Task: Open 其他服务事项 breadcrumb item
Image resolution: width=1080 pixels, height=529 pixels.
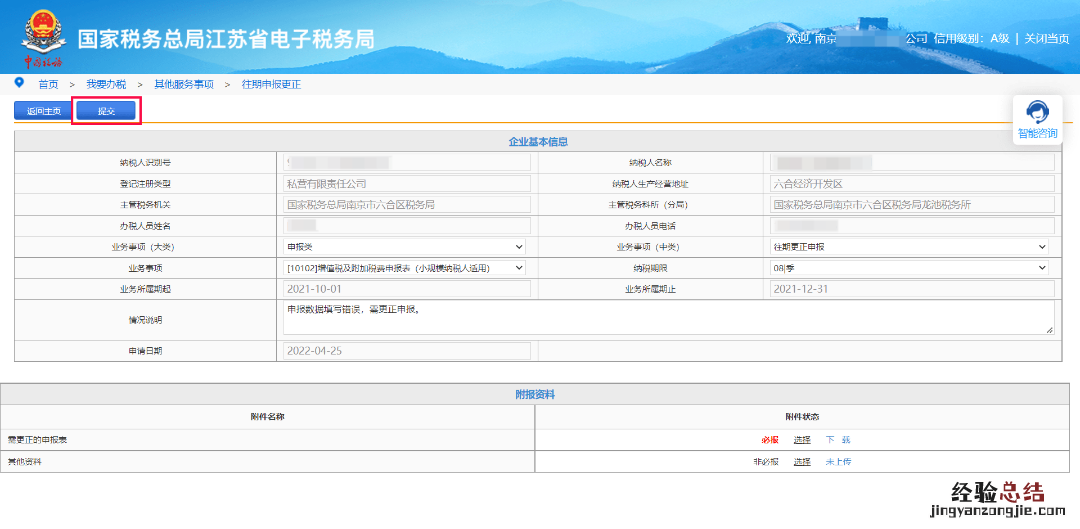Action: tap(183, 85)
